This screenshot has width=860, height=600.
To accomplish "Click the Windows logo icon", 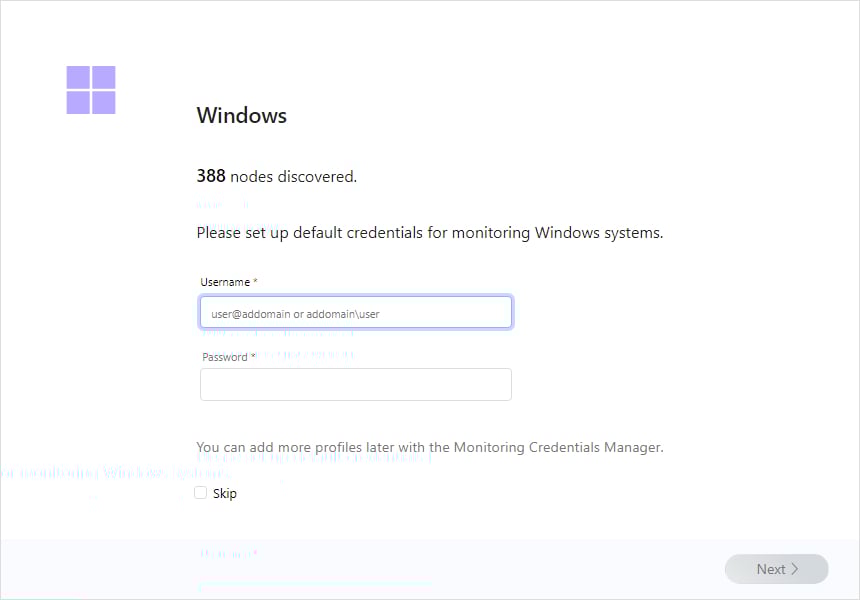I will click(x=91, y=90).
